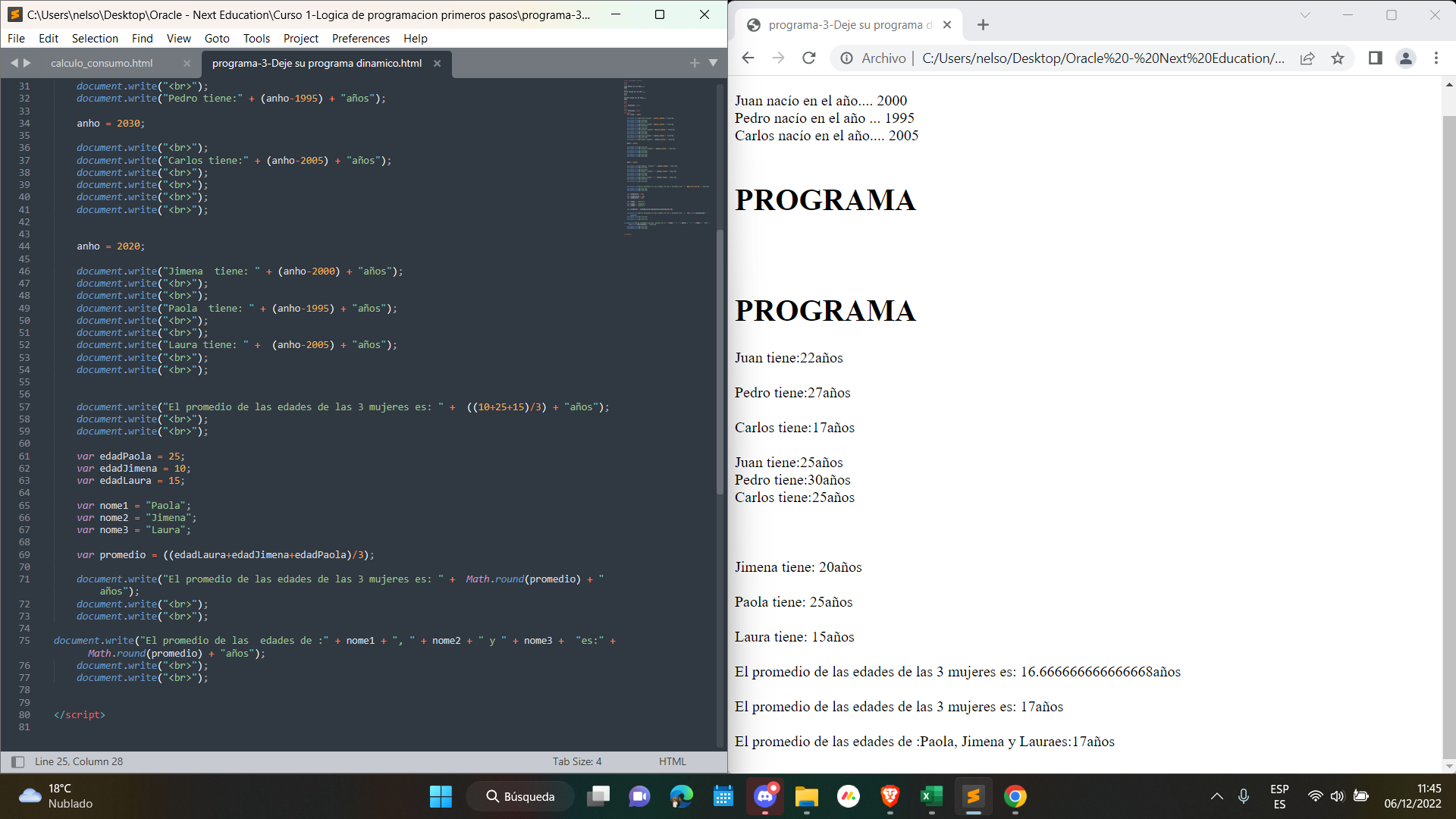1456x819 pixels.
Task: Open the Find menu
Action: point(142,38)
